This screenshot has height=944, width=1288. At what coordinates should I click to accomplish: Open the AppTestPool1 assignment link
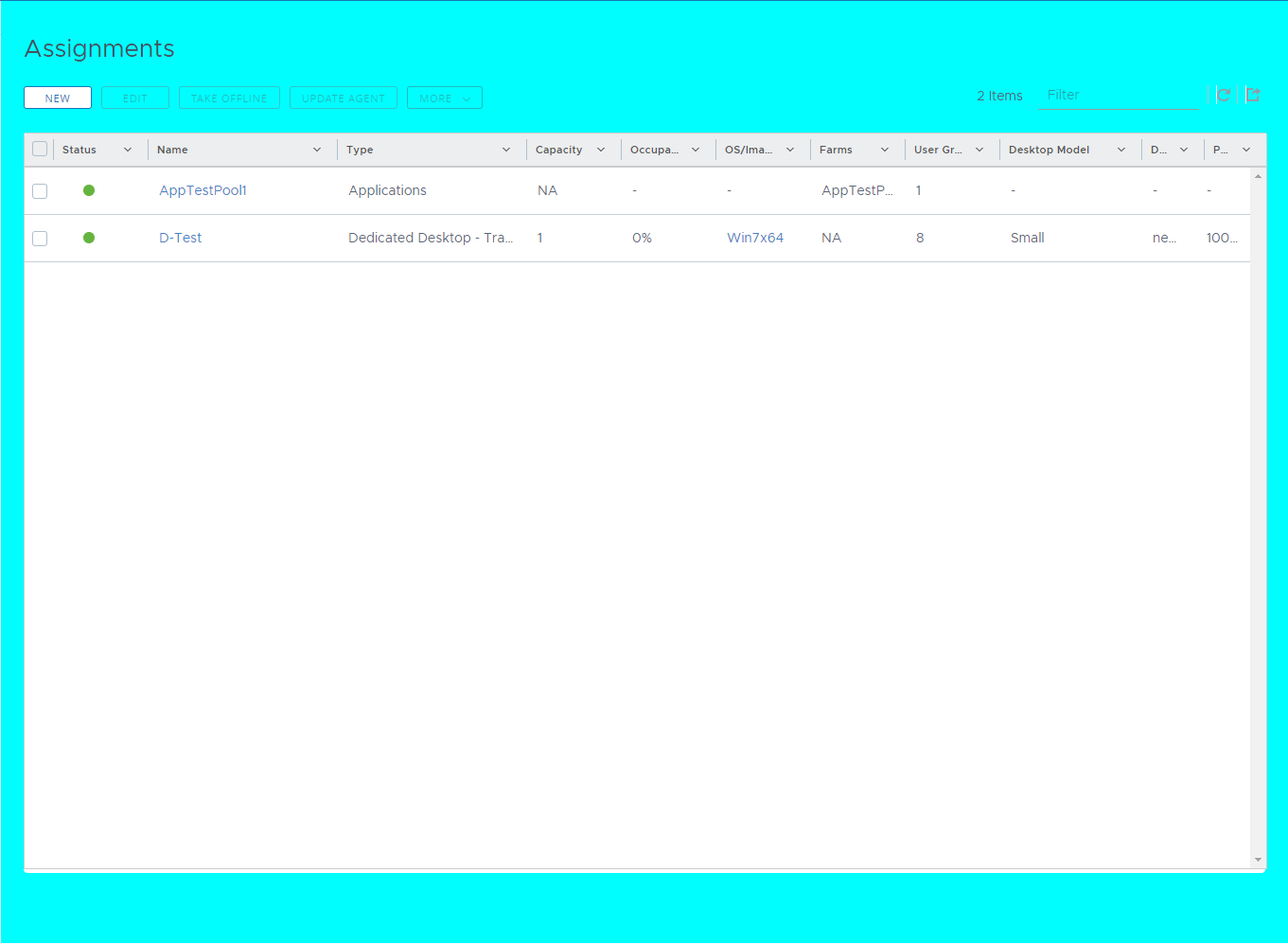click(203, 190)
